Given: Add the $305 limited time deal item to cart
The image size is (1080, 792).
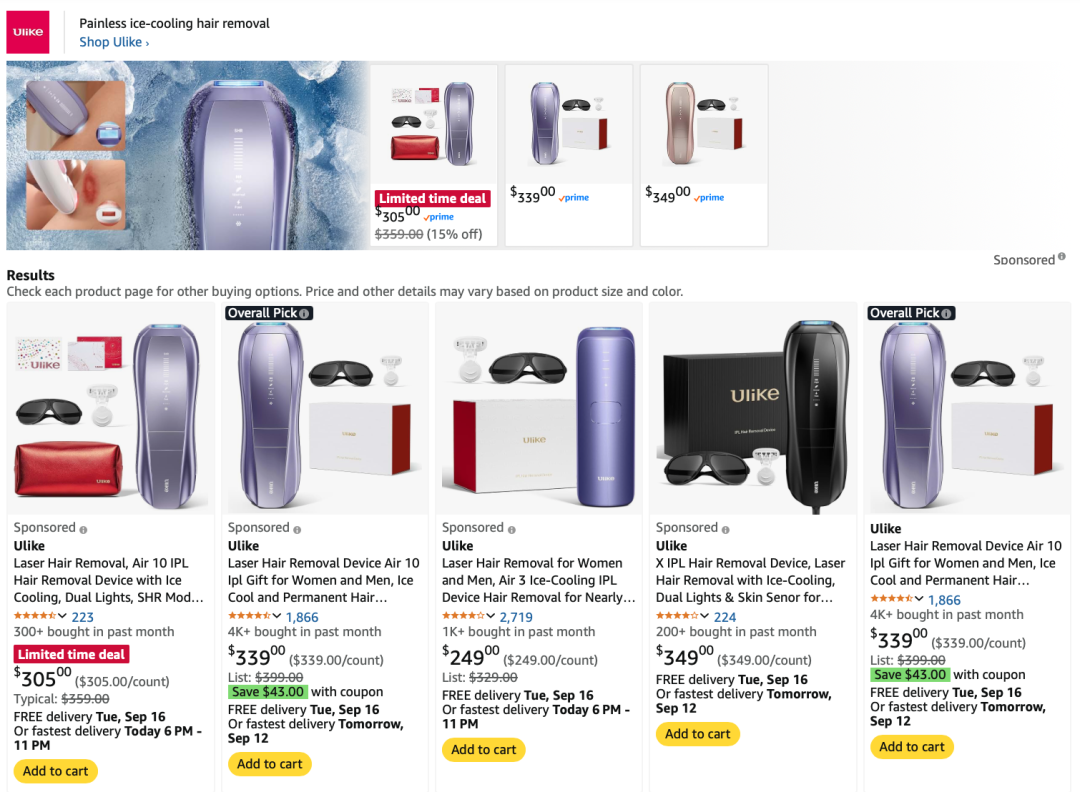Looking at the screenshot, I should [55, 771].
